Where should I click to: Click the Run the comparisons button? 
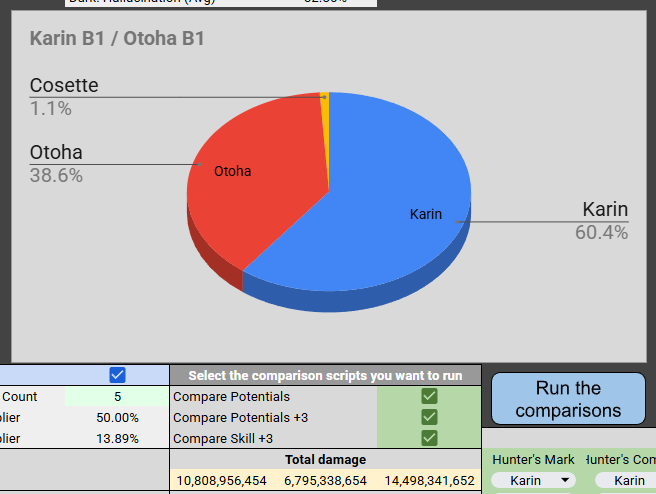[x=568, y=399]
